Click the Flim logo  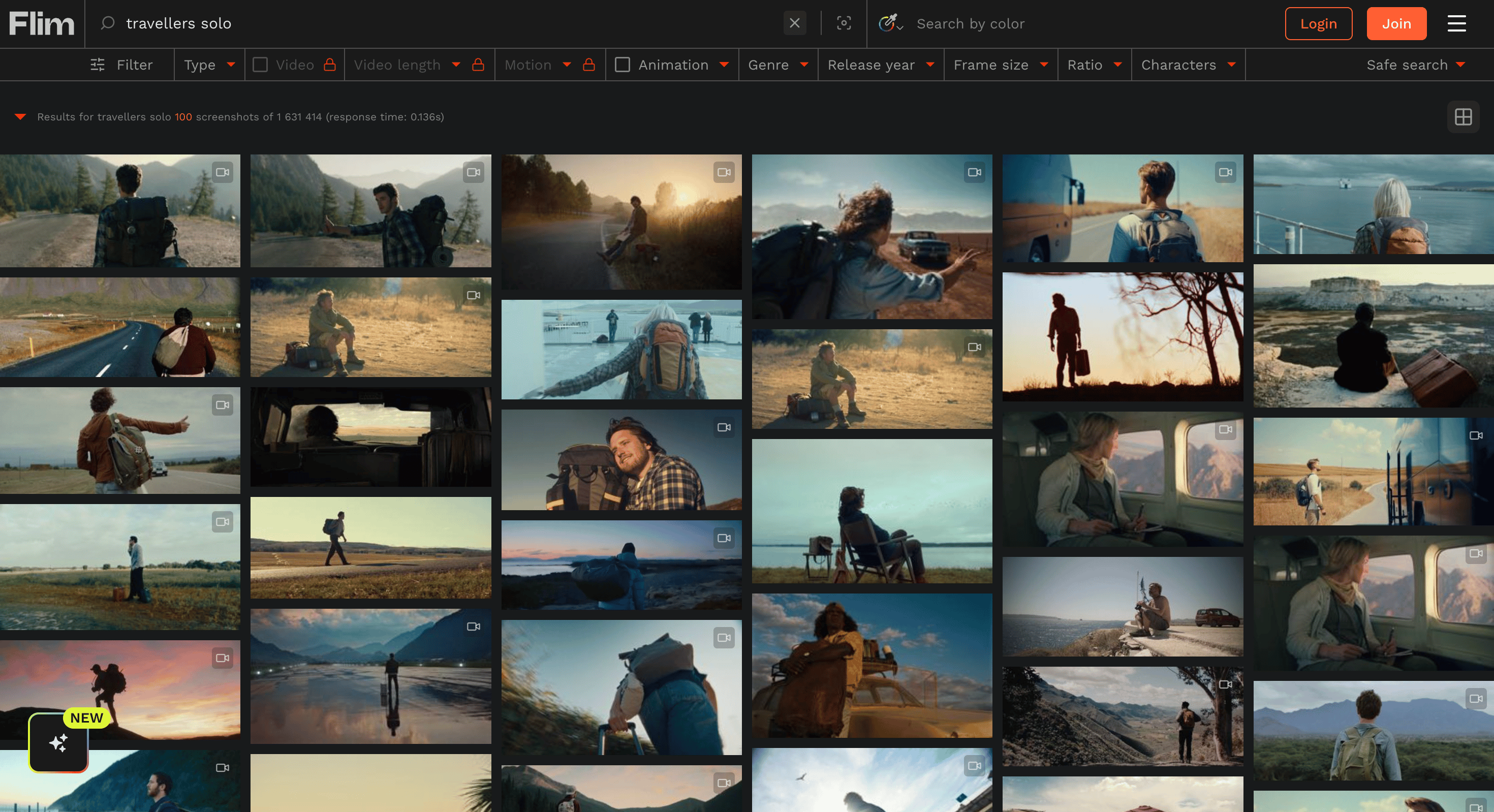click(42, 24)
